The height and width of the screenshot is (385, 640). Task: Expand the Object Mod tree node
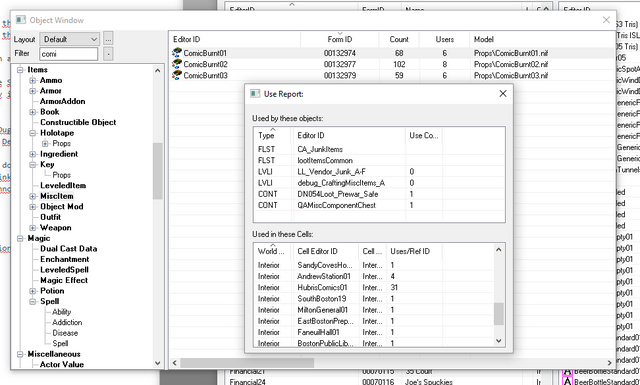[x=33, y=207]
